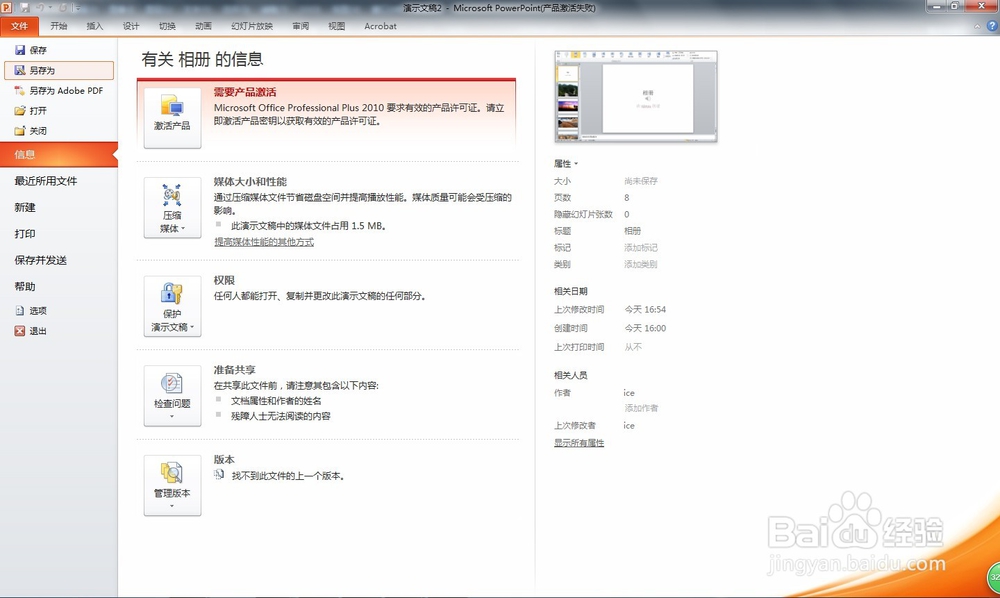Open the Slide Show (幻灯片放映) tab

point(252,26)
